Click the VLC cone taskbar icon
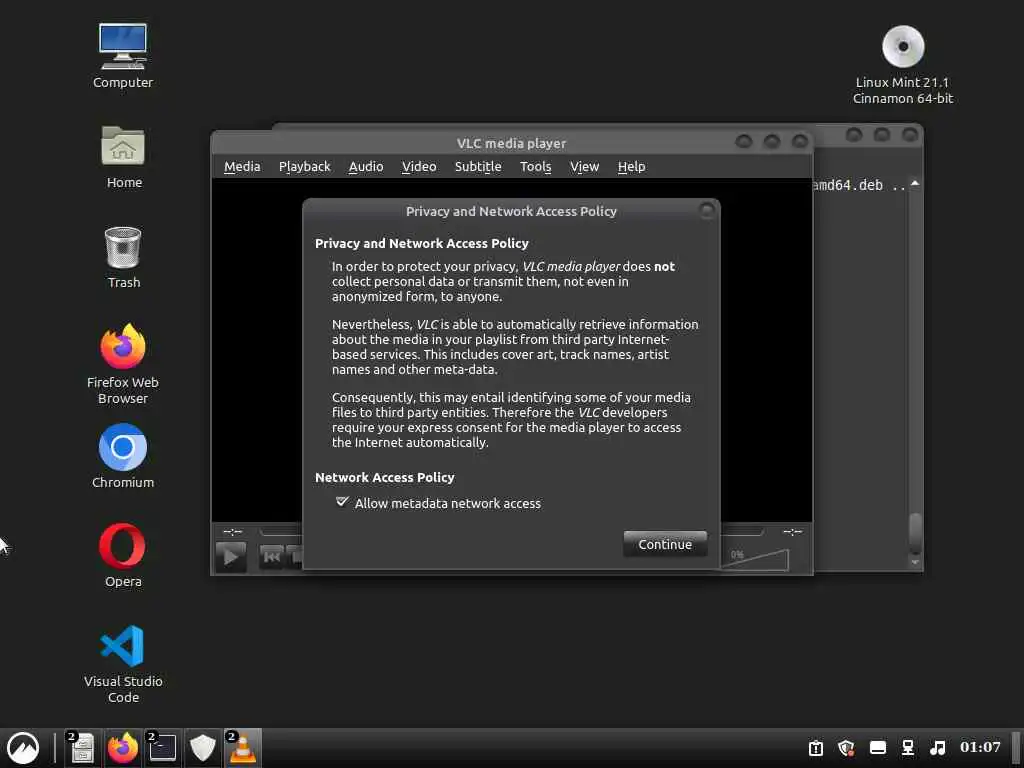1024x768 pixels. [242, 748]
